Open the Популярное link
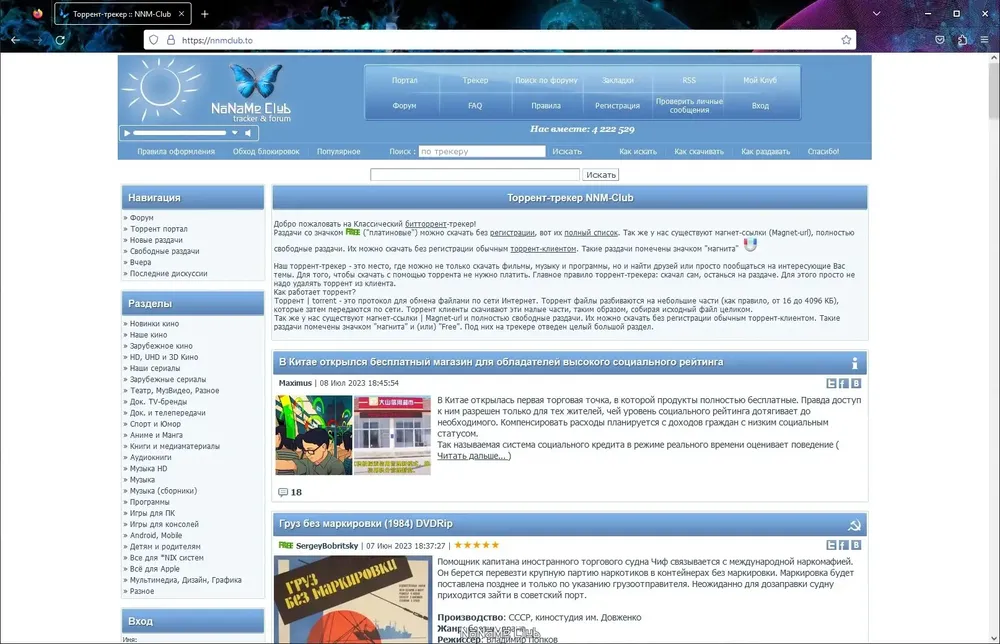The image size is (1000, 644). point(339,152)
